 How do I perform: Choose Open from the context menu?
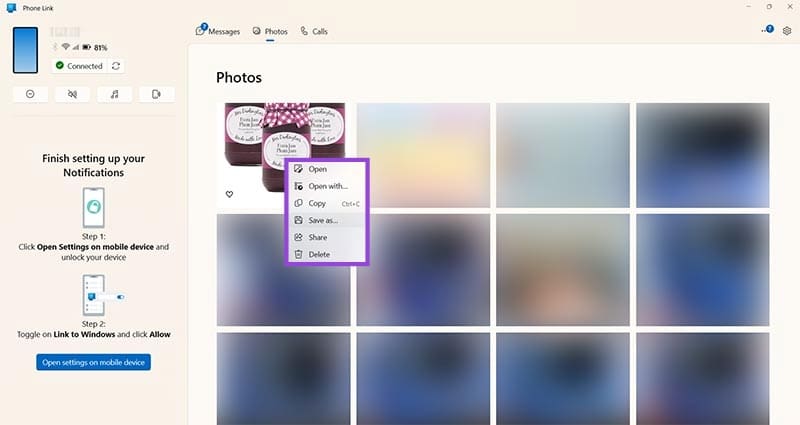(x=317, y=169)
